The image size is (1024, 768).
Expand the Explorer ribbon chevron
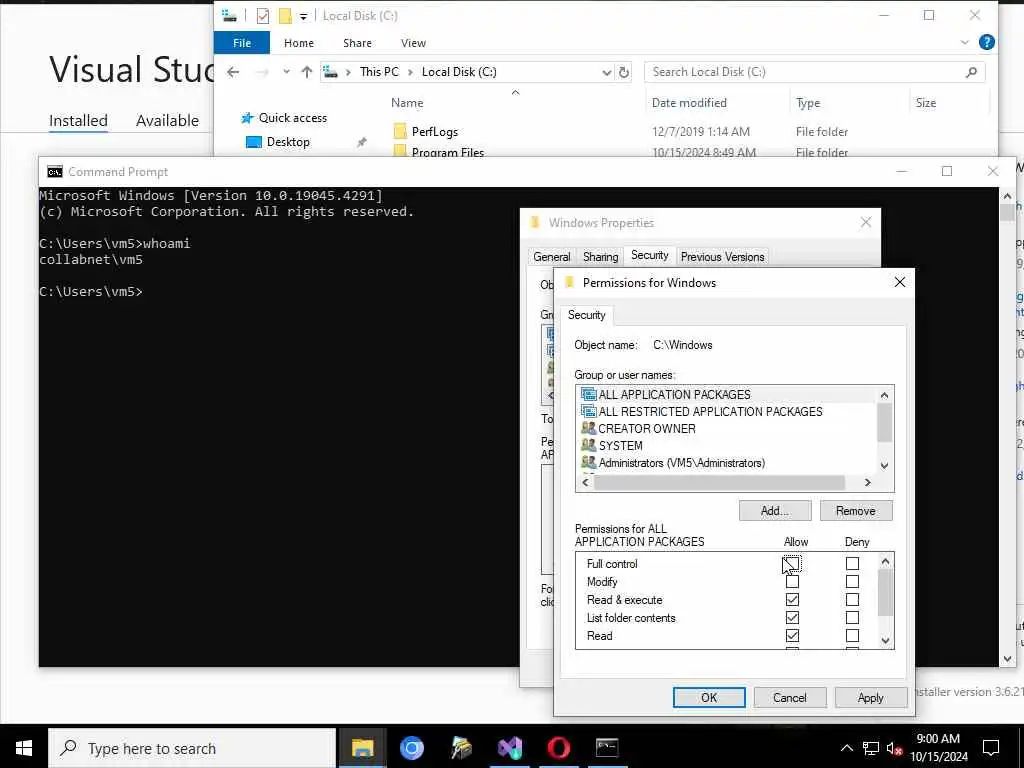pyautogui.click(x=965, y=42)
